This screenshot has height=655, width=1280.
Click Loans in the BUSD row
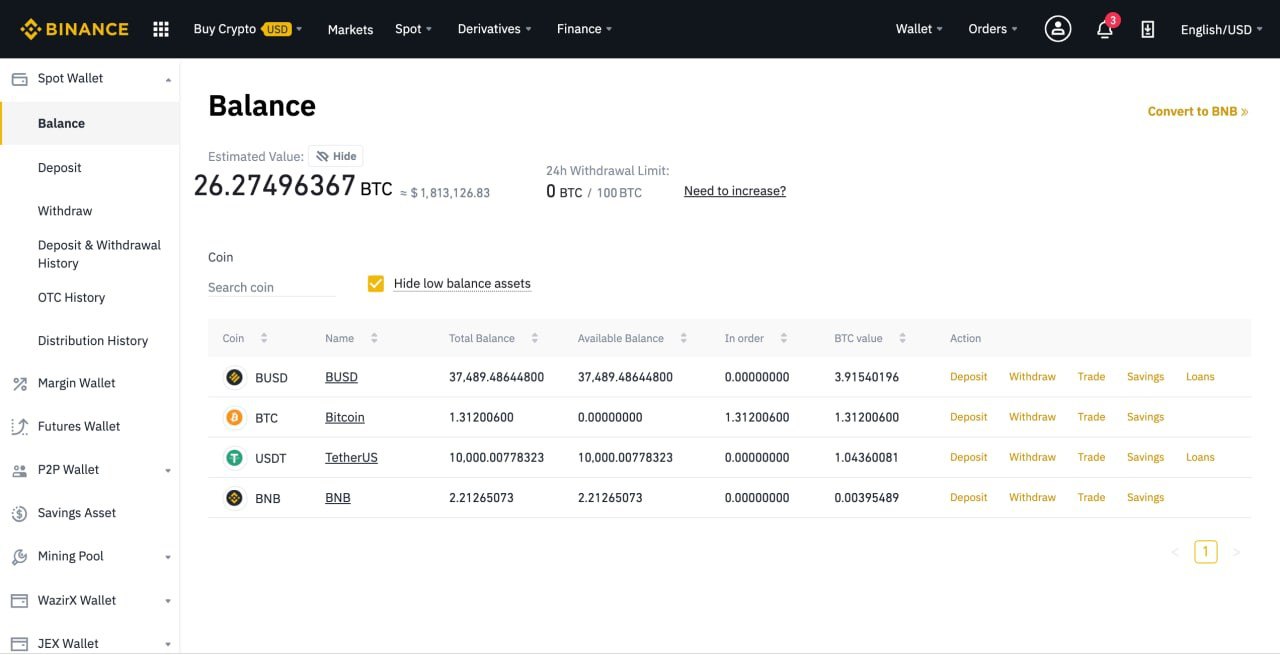click(x=1200, y=377)
